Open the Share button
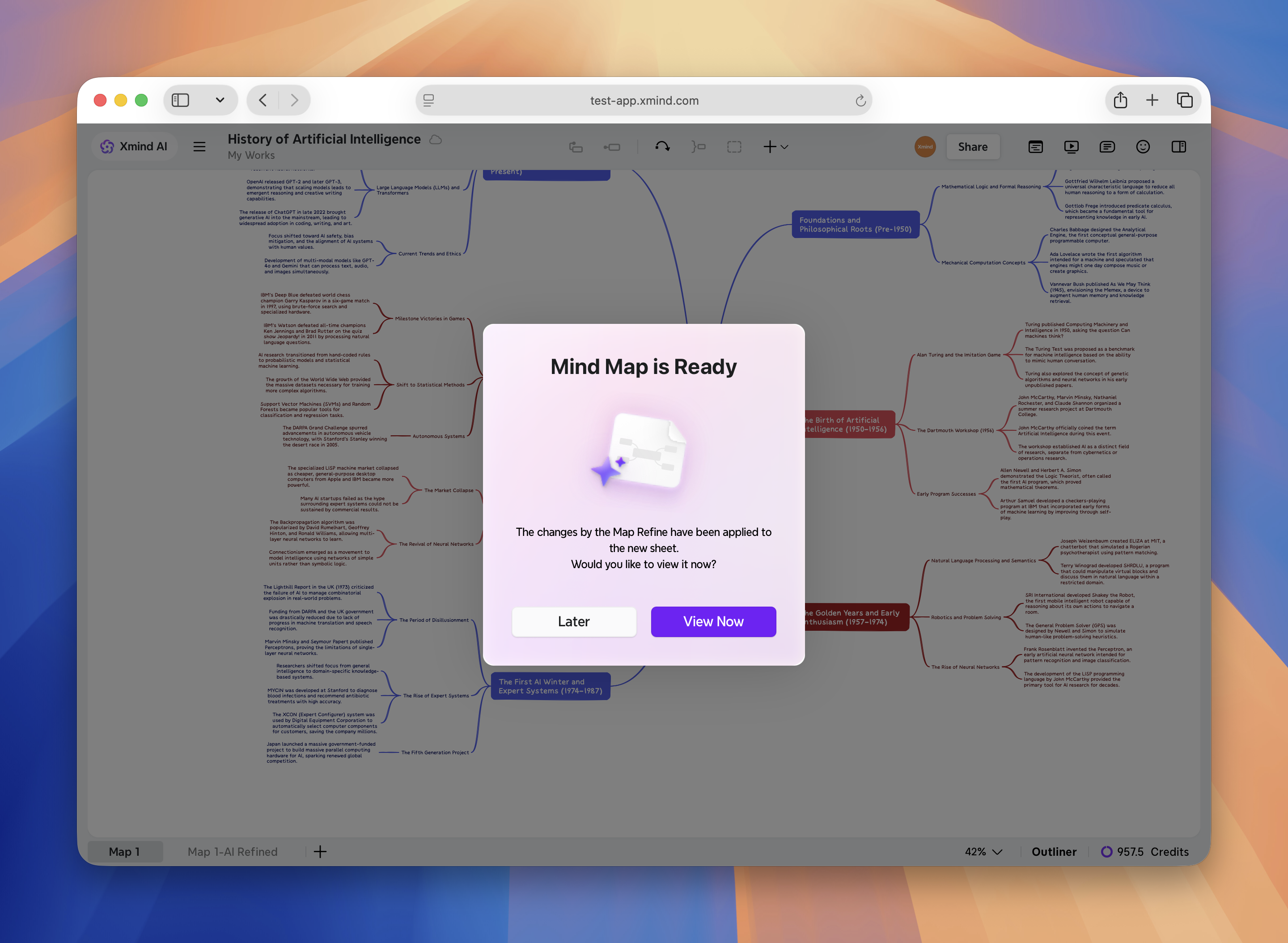Screen dimensions: 1288x943 (972, 147)
